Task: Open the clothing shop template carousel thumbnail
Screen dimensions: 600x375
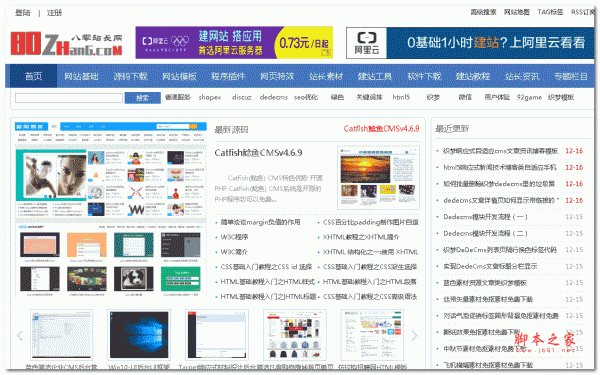Action: (x=295, y=335)
